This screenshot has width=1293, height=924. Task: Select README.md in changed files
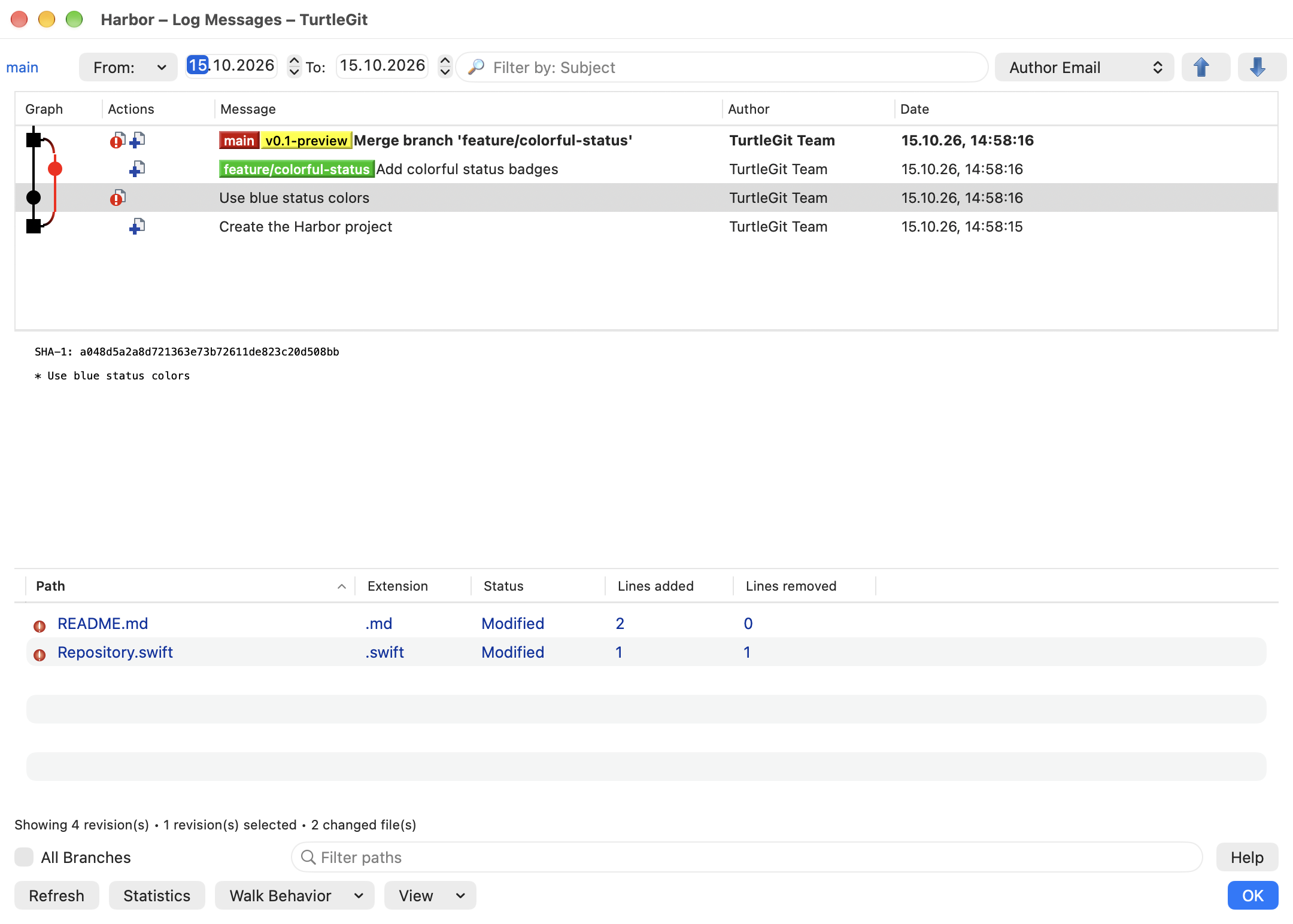646,624
